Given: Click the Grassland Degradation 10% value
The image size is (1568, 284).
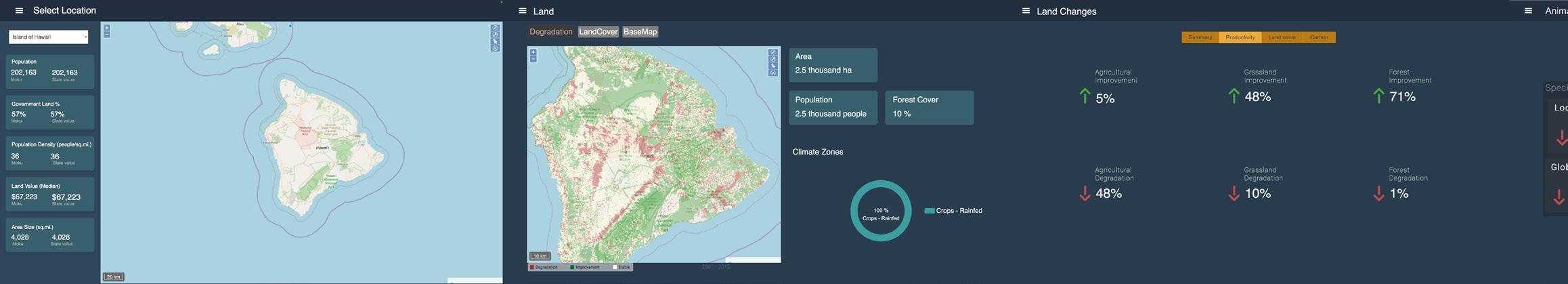Looking at the screenshot, I should (x=1257, y=194).
